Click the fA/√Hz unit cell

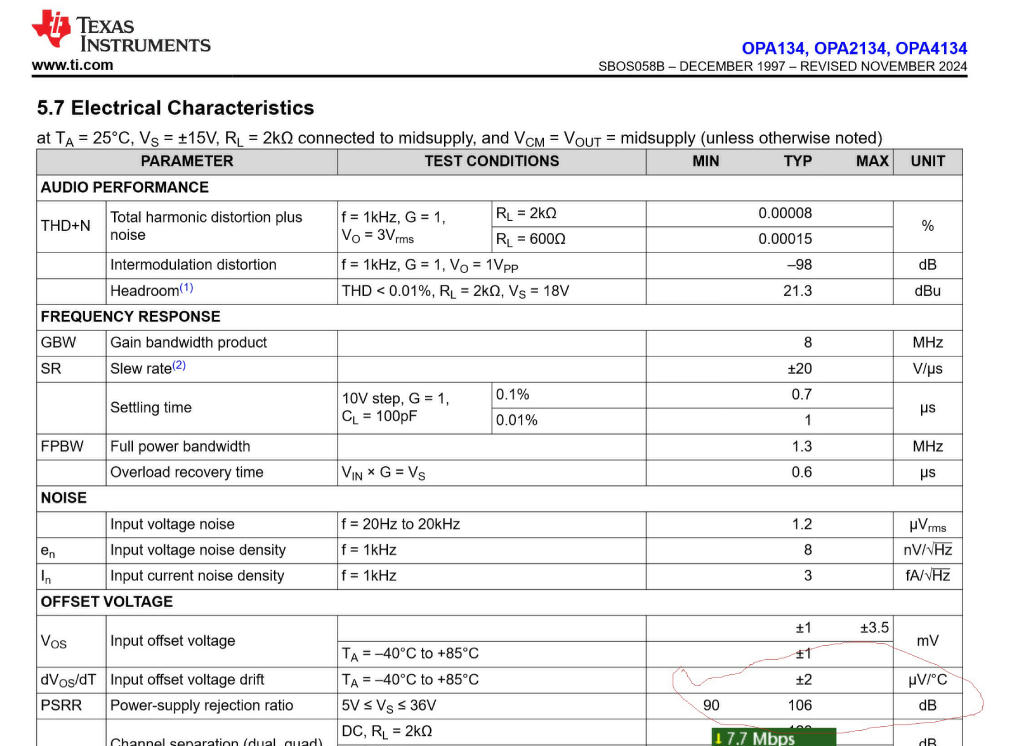tap(928, 576)
